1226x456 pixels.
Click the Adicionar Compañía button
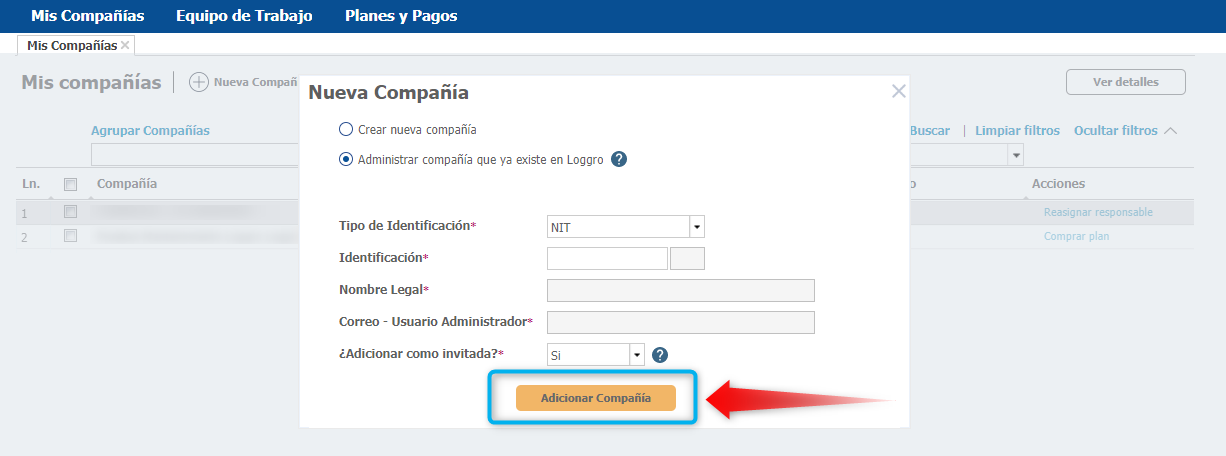coord(596,398)
